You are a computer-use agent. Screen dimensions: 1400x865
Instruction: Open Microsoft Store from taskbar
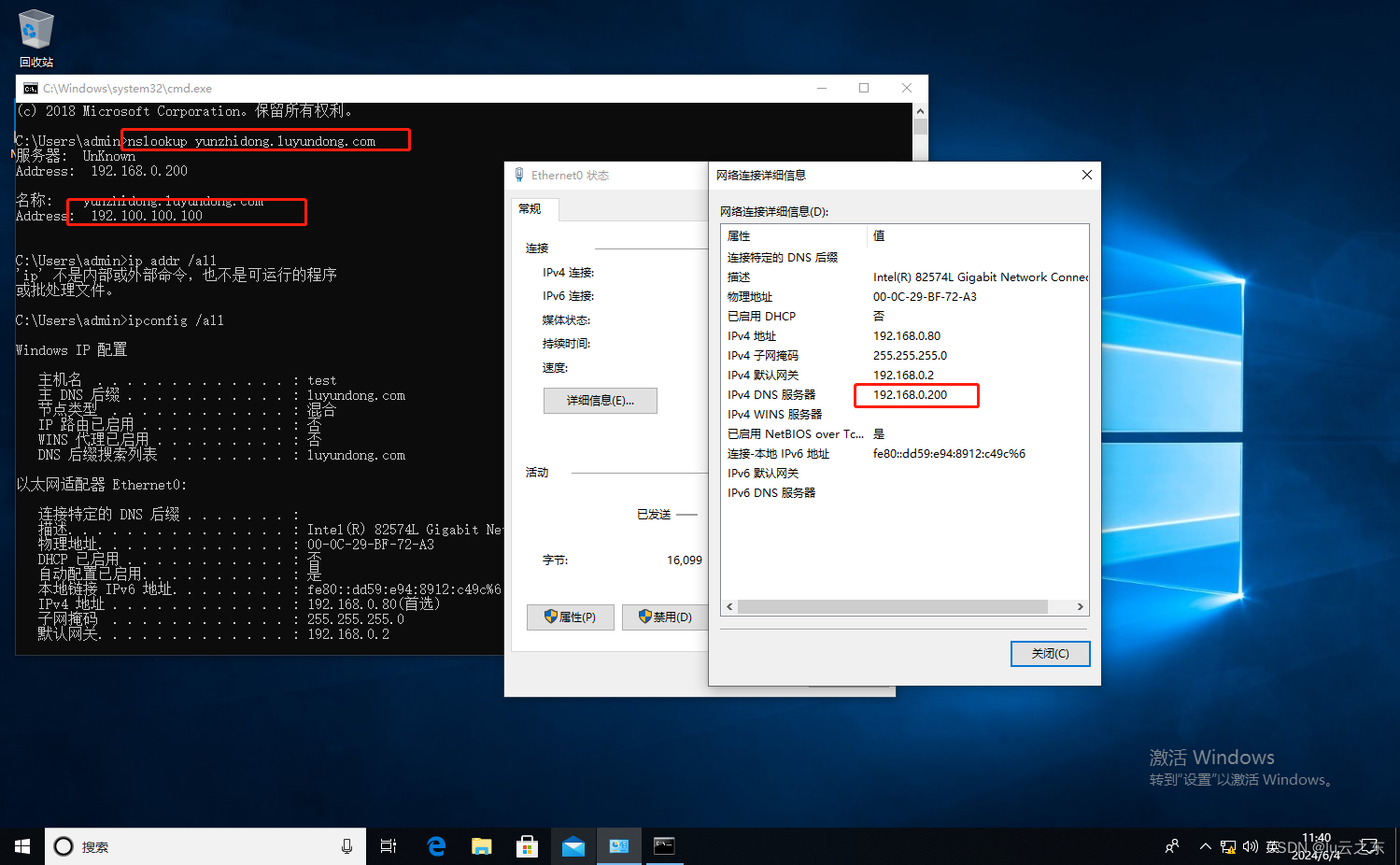click(x=527, y=846)
